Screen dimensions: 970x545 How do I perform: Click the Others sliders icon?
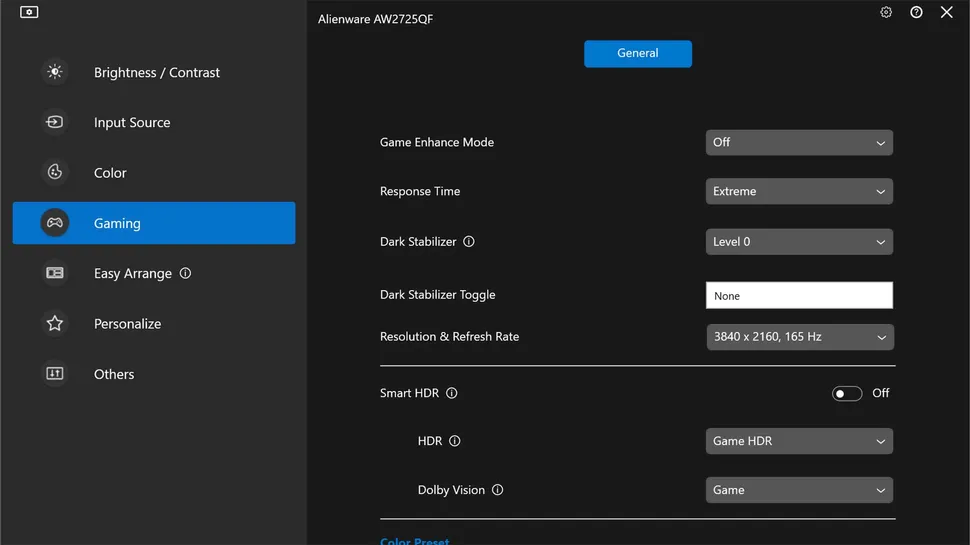55,373
